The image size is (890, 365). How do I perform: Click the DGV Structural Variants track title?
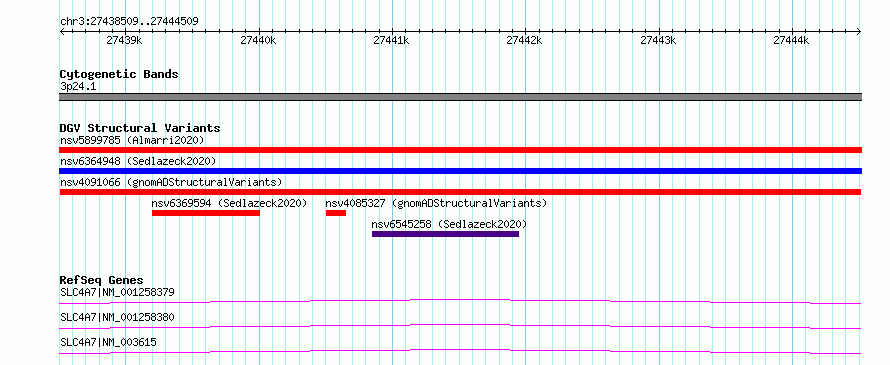click(x=140, y=128)
